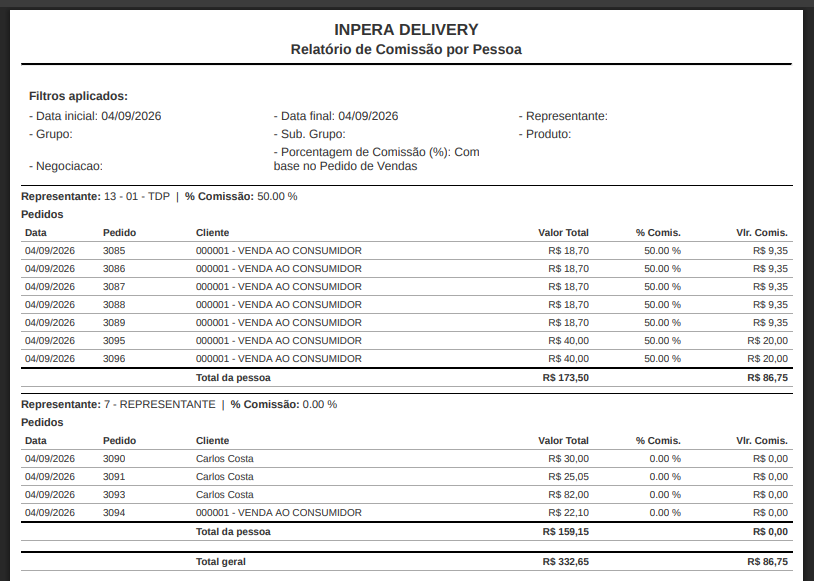Click the 'Sub. Grupo:' filter label
Image resolution: width=814 pixels, height=581 pixels.
tap(309, 134)
